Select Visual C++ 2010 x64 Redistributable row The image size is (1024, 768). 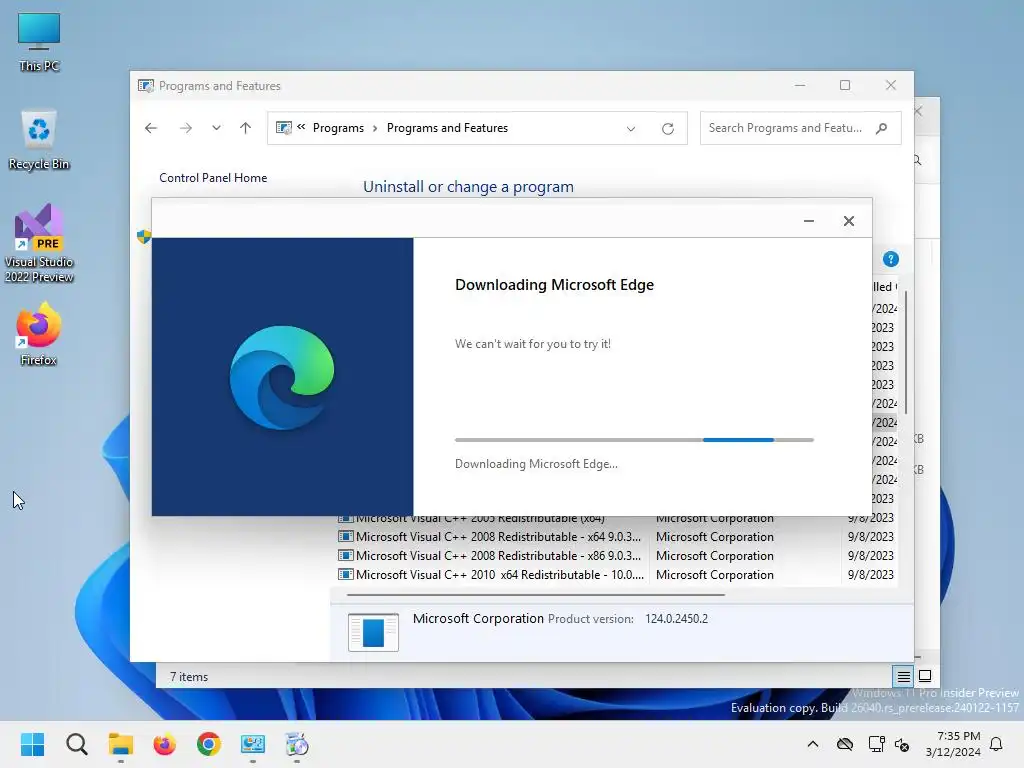pyautogui.click(x=616, y=575)
